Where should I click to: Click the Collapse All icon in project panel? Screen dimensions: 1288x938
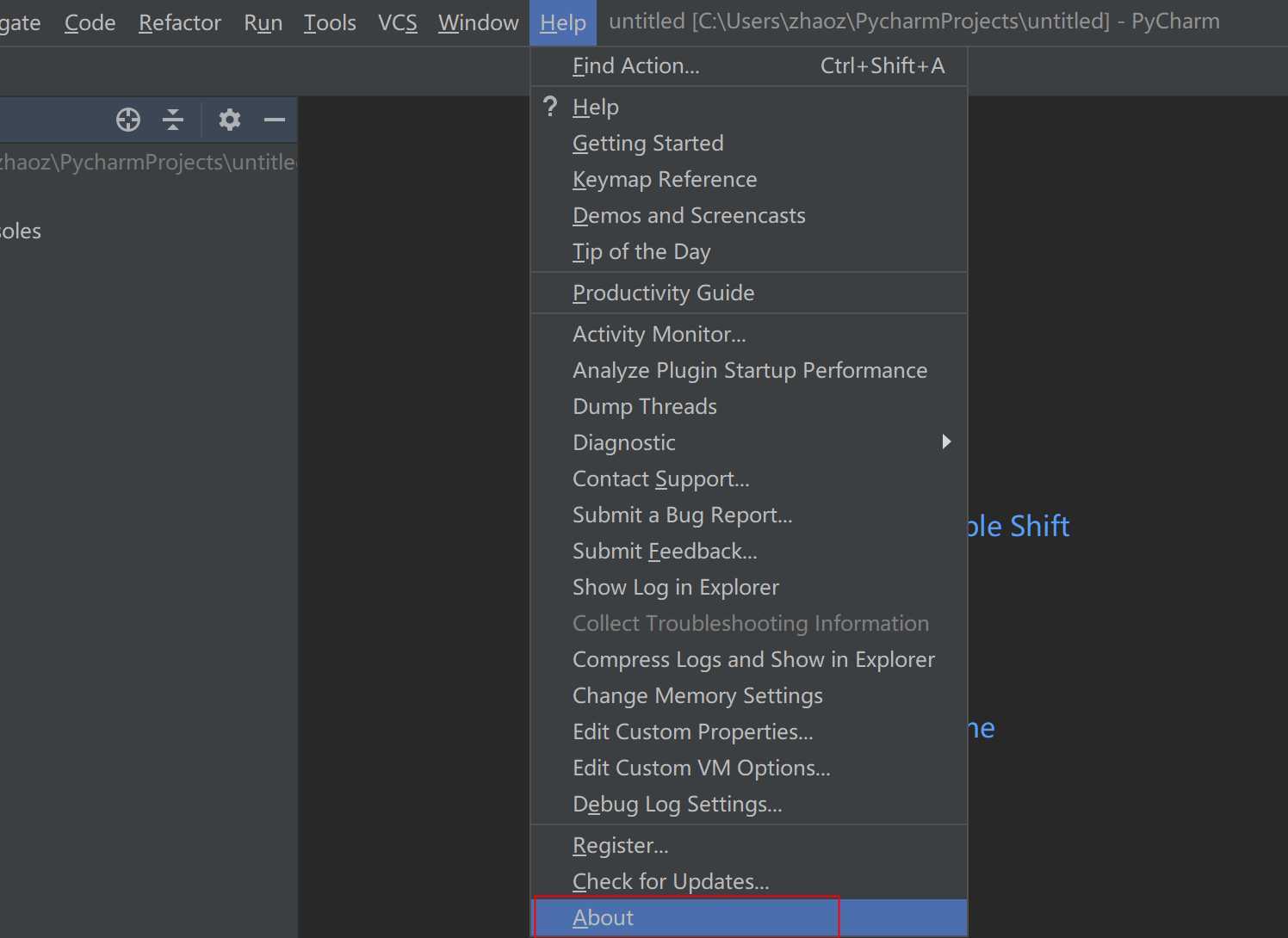[x=173, y=120]
